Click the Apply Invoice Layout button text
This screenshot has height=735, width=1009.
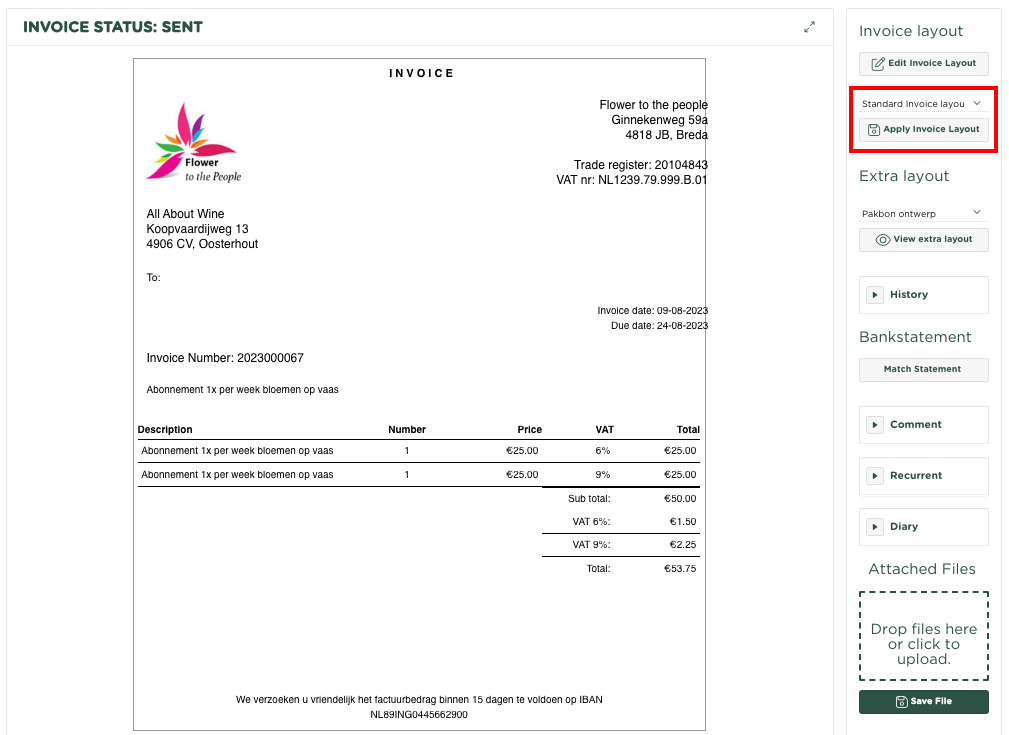[931, 129]
